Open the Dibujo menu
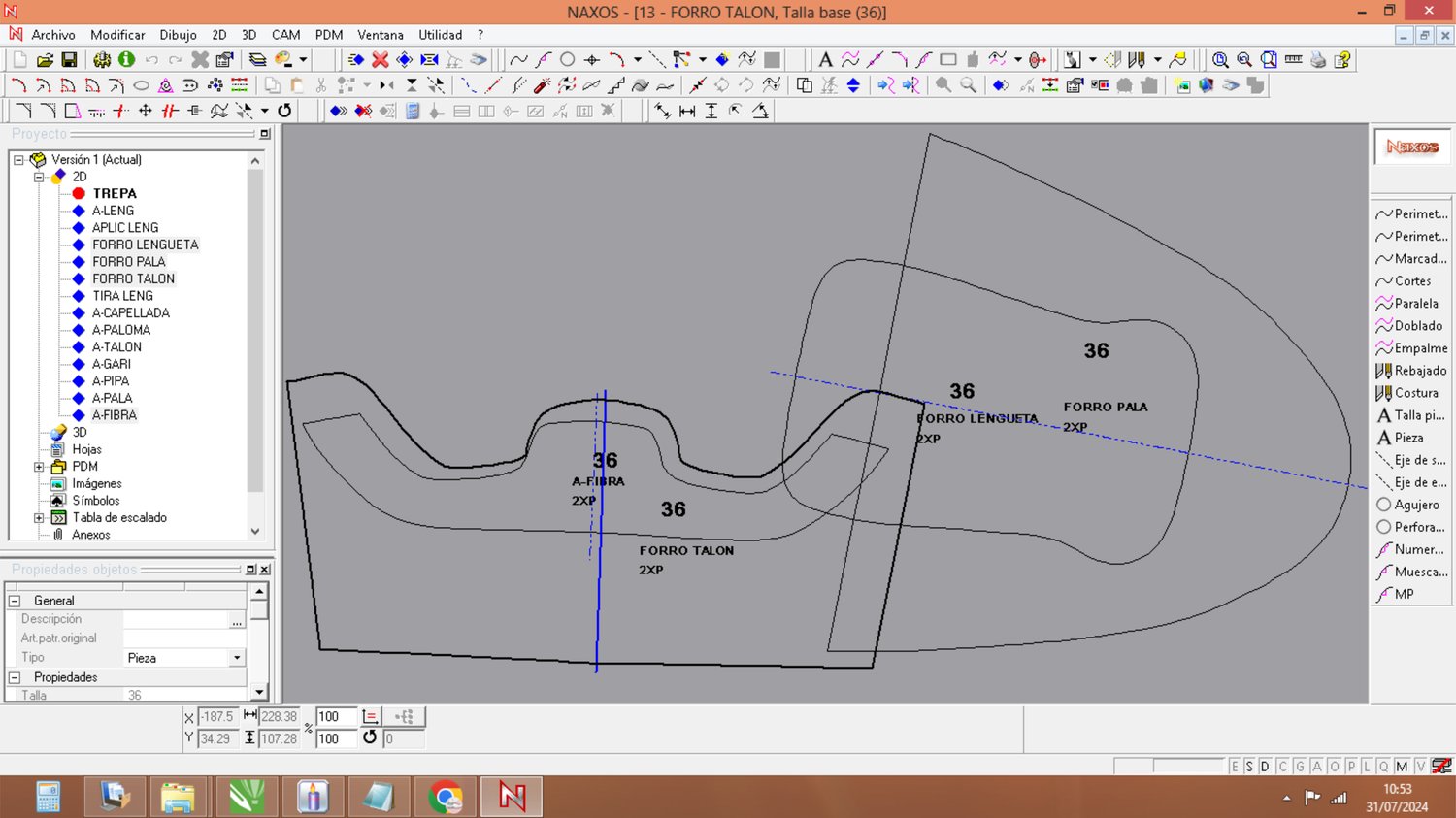The width and height of the screenshot is (1456, 818). pyautogui.click(x=178, y=35)
